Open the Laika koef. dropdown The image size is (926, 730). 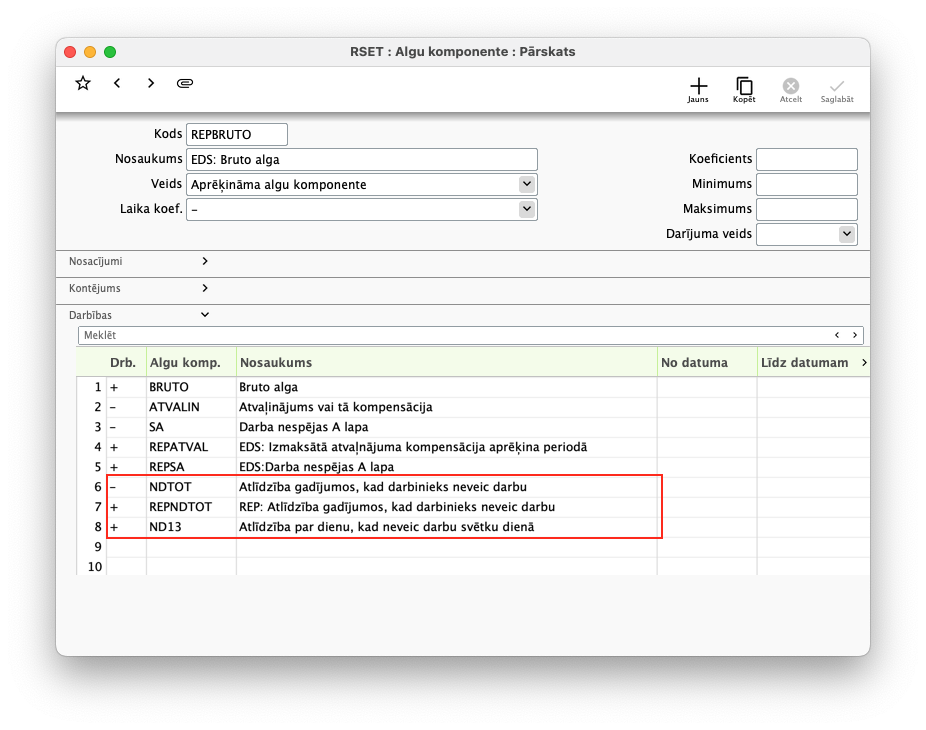point(527,209)
